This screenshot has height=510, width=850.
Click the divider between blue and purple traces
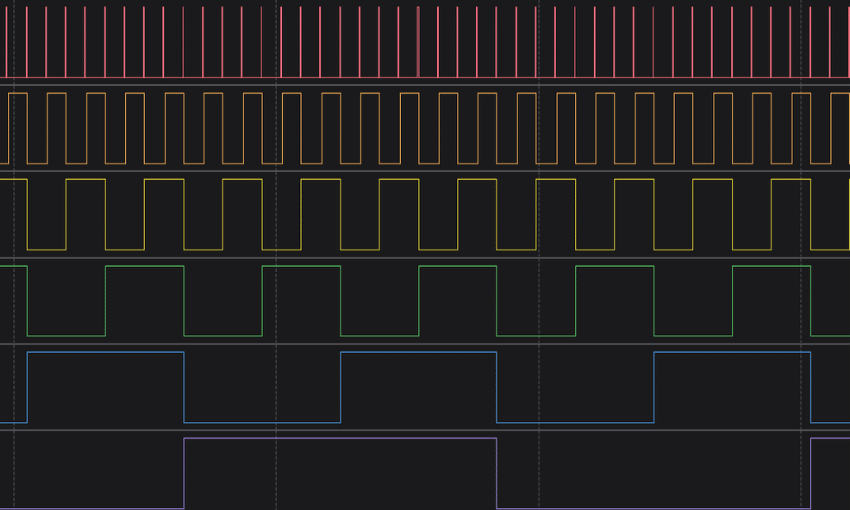click(x=425, y=430)
